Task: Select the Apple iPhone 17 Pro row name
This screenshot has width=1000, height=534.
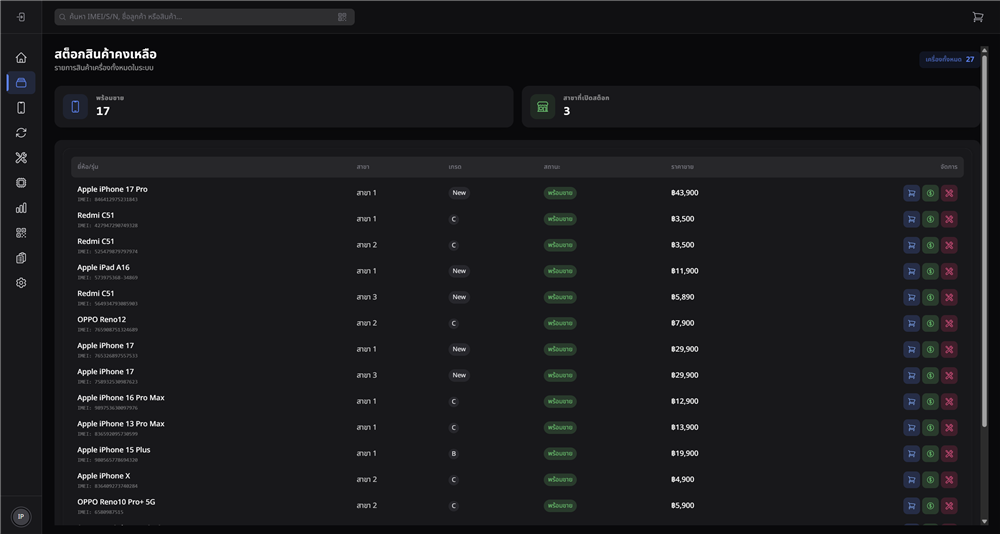Action: click(112, 189)
